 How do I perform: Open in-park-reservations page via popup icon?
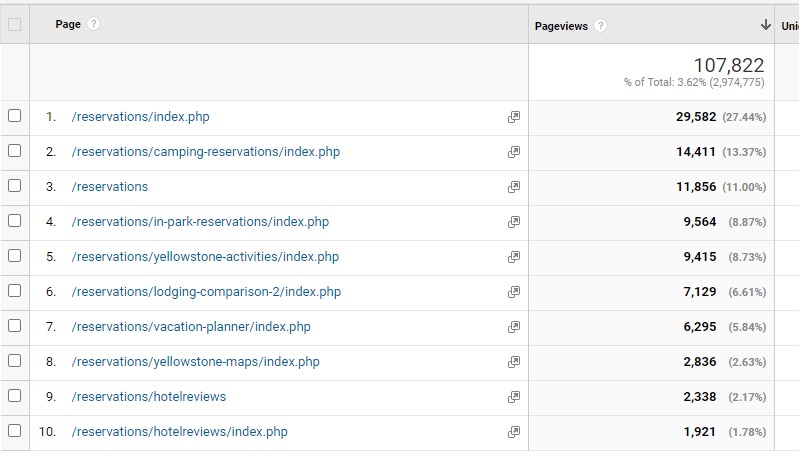click(x=514, y=222)
